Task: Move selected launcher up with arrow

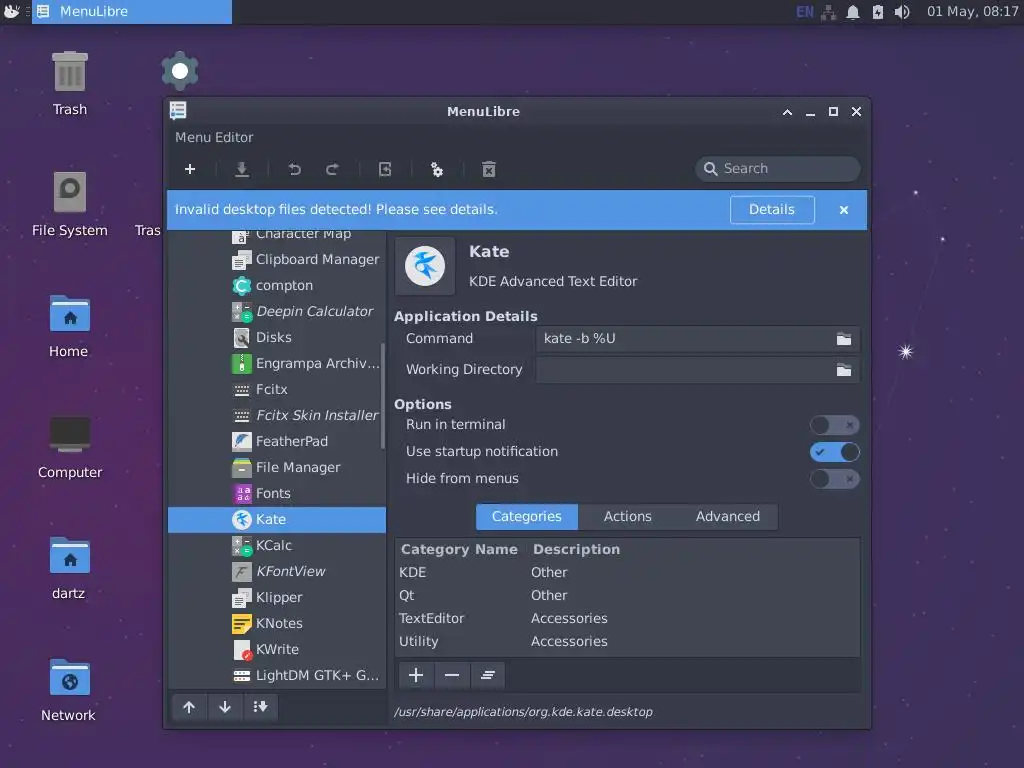Action: [x=189, y=707]
